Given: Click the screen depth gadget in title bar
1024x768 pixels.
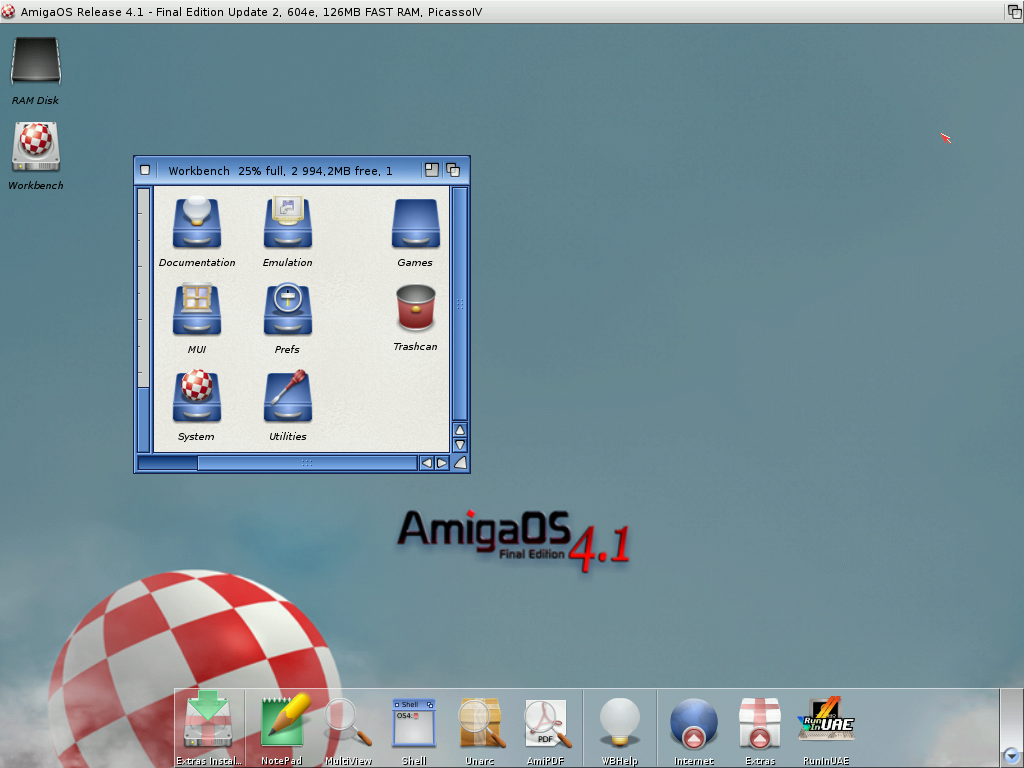Looking at the screenshot, I should pyautogui.click(x=1014, y=11).
